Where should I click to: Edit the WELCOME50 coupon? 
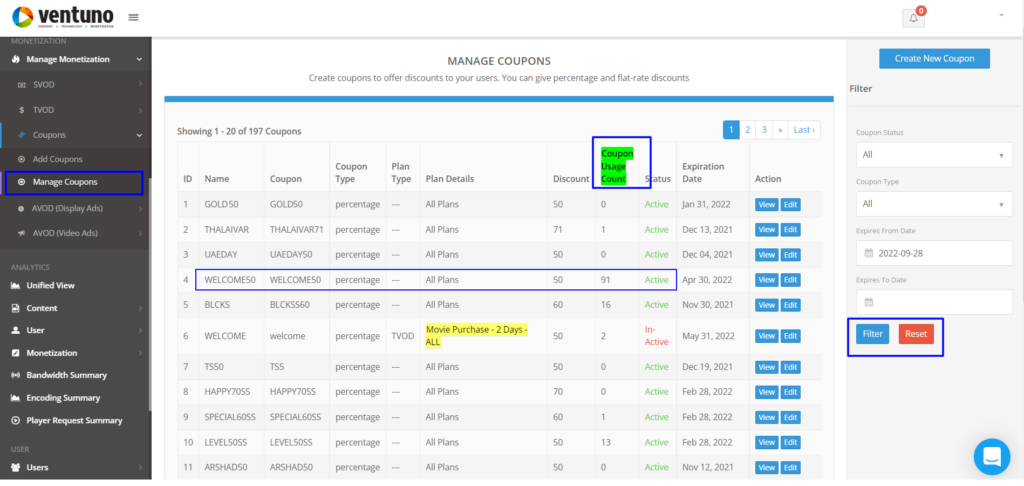(x=790, y=280)
